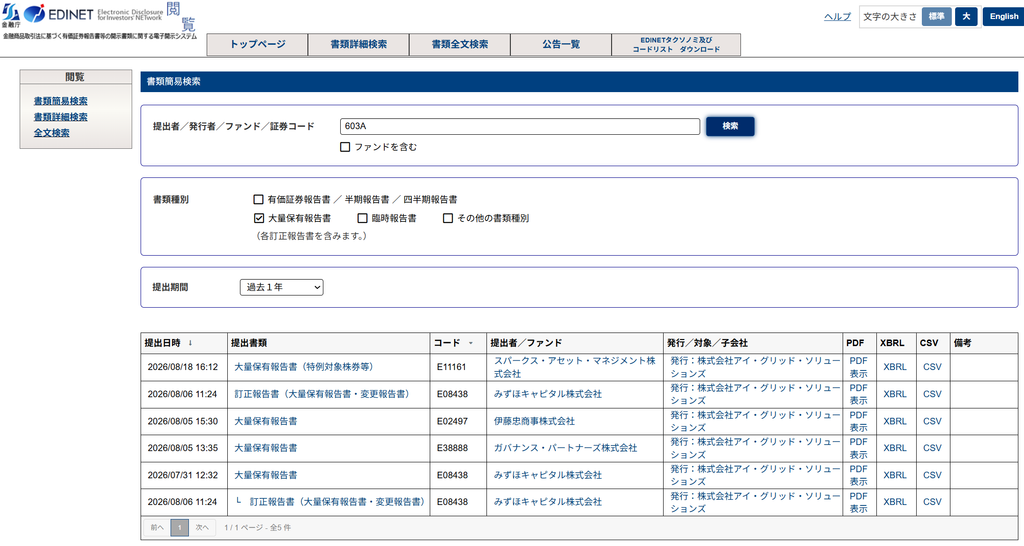The image size is (1024, 546).
Task: Open the 提出期間 dropdown showing 過去１年
Action: 281,287
